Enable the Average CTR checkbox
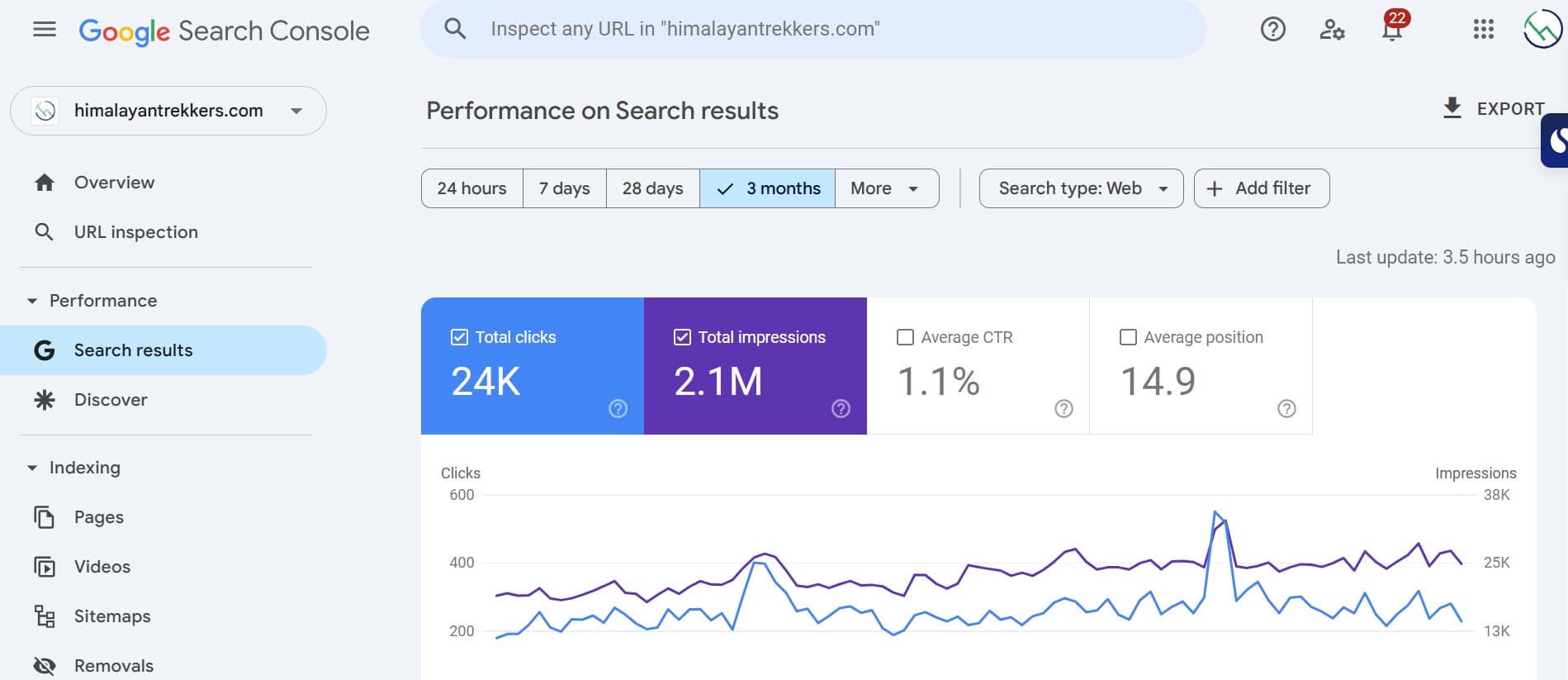The image size is (1568, 680). coord(905,337)
